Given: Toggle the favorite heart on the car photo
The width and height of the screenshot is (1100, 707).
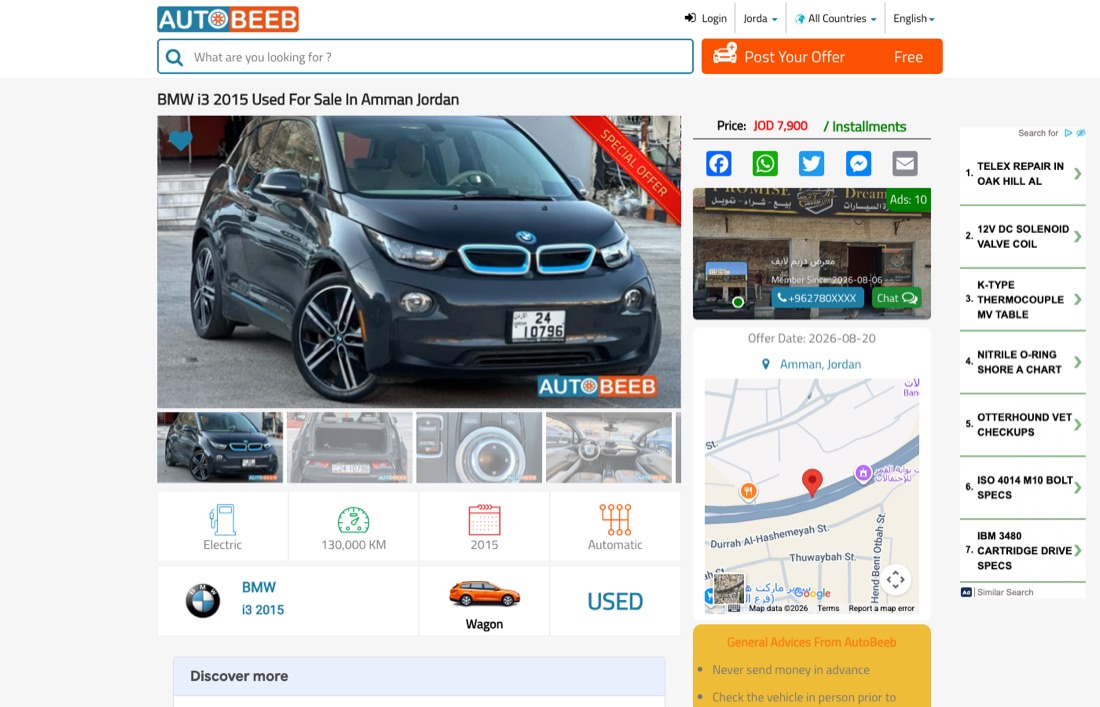Looking at the screenshot, I should [x=180, y=140].
